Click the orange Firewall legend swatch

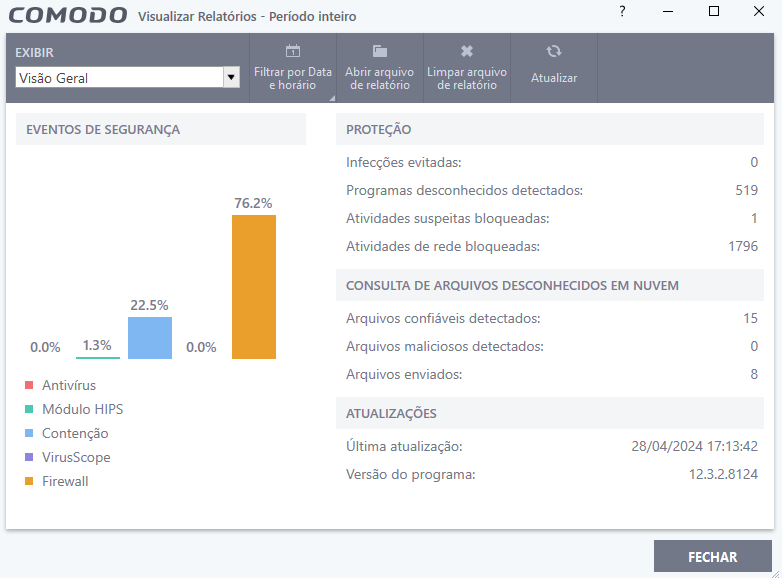pos(30,481)
